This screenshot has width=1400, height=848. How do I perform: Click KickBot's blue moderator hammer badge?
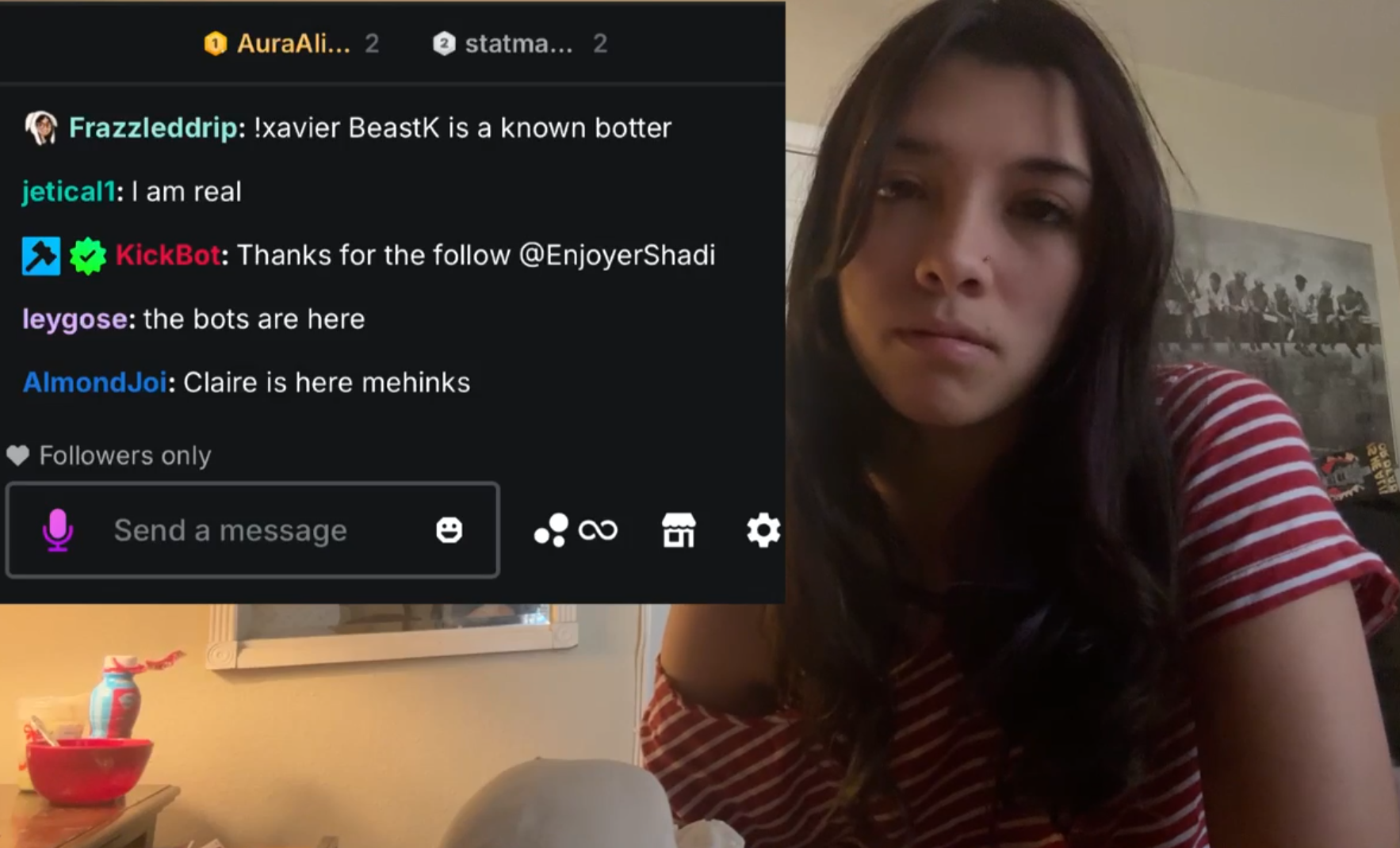click(x=41, y=256)
